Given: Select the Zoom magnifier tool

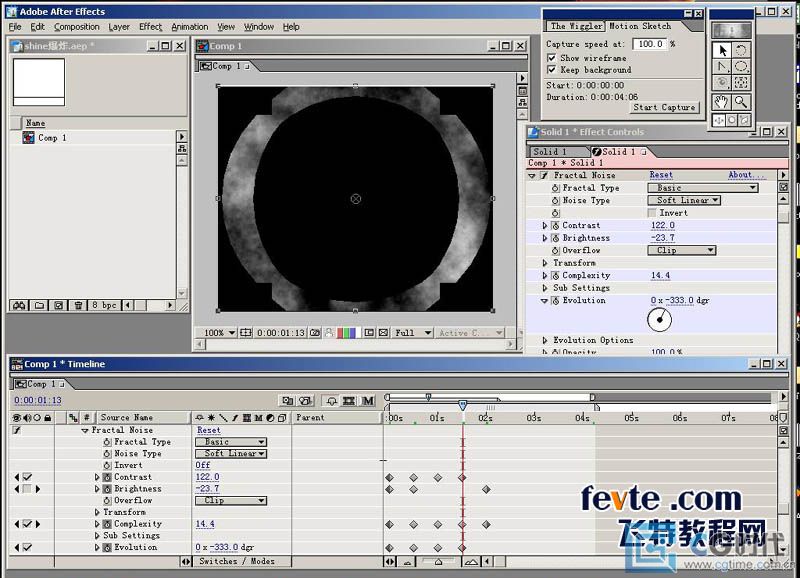Looking at the screenshot, I should click(741, 102).
